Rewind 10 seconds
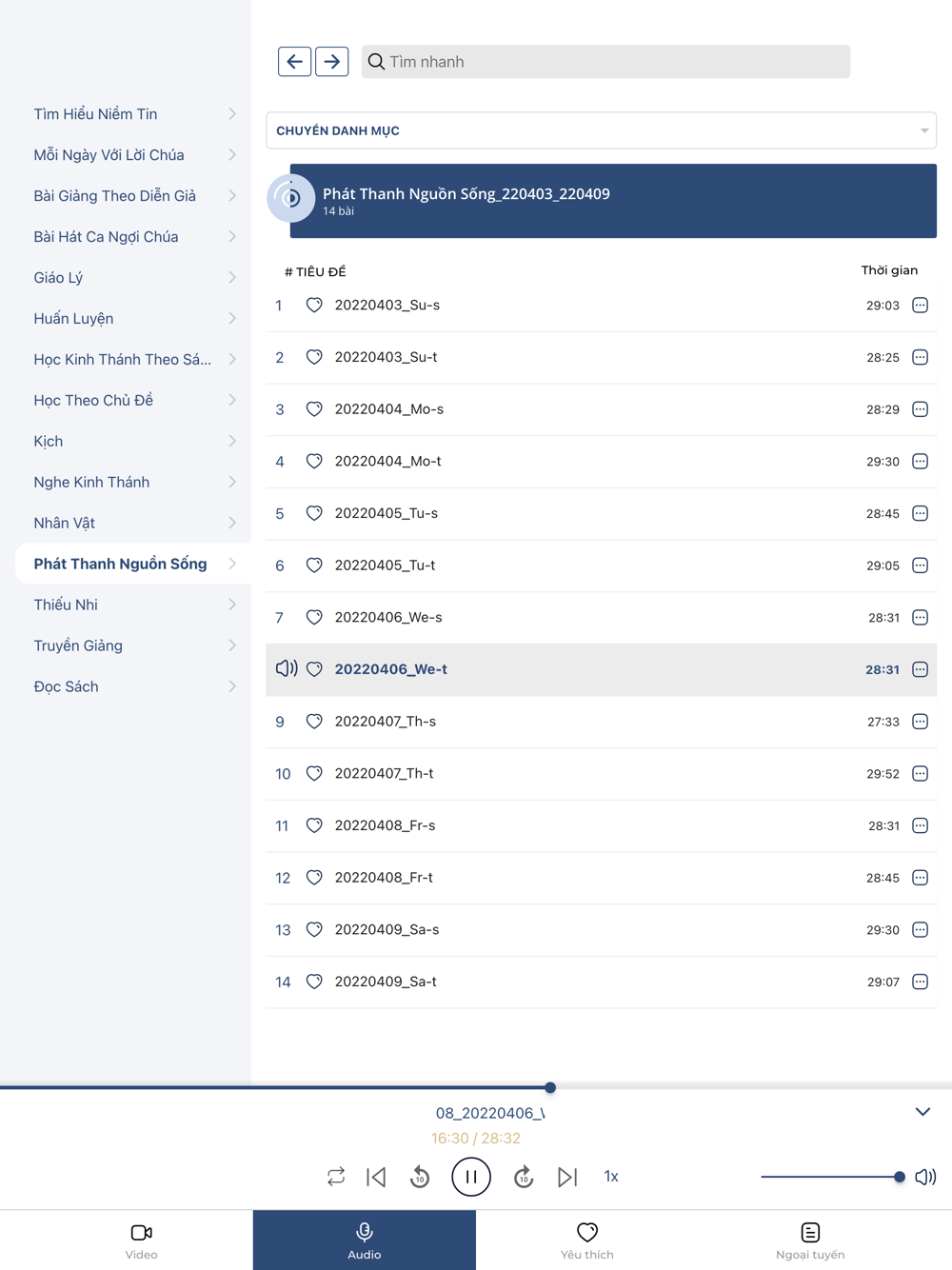The width and height of the screenshot is (952, 1270). click(420, 1177)
